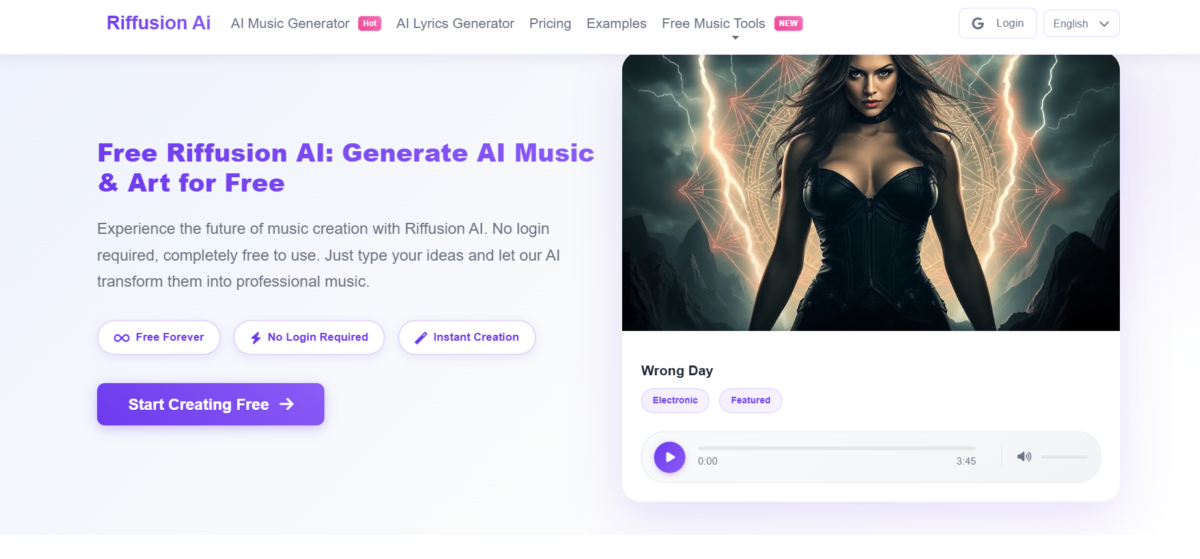The height and width of the screenshot is (559, 1200).
Task: Adjust the volume slider
Action: click(1064, 457)
